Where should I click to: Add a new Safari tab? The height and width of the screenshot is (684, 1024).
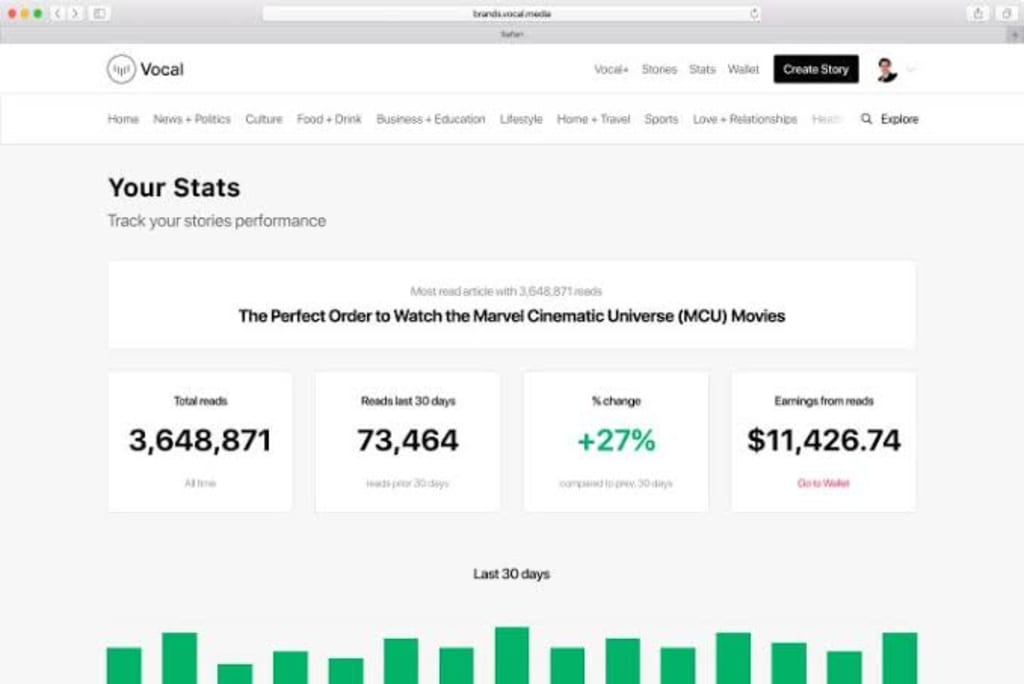1014,35
